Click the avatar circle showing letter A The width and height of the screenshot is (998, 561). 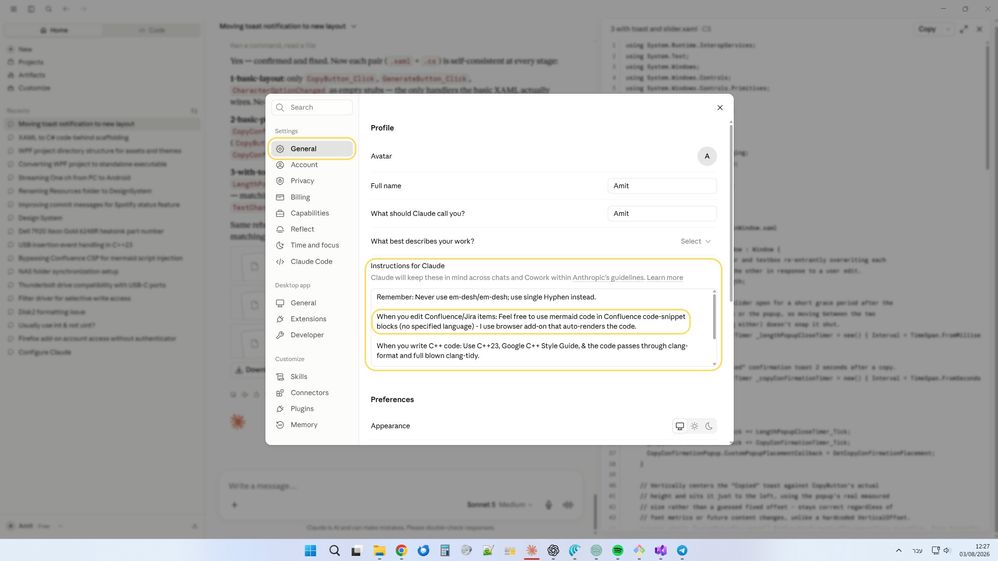(x=706, y=156)
